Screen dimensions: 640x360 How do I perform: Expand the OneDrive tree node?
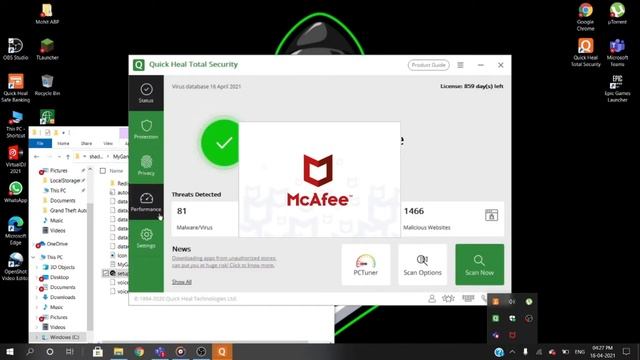(x=33, y=244)
